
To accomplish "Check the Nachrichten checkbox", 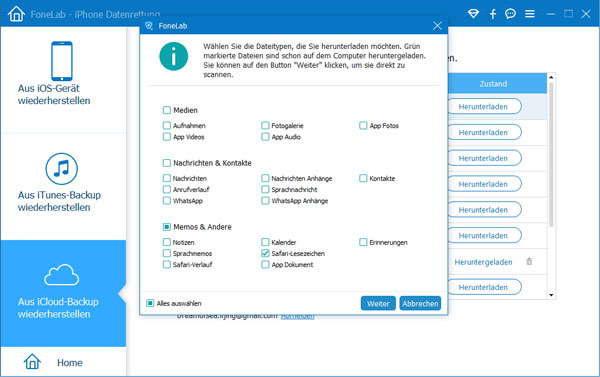I will (167, 178).
